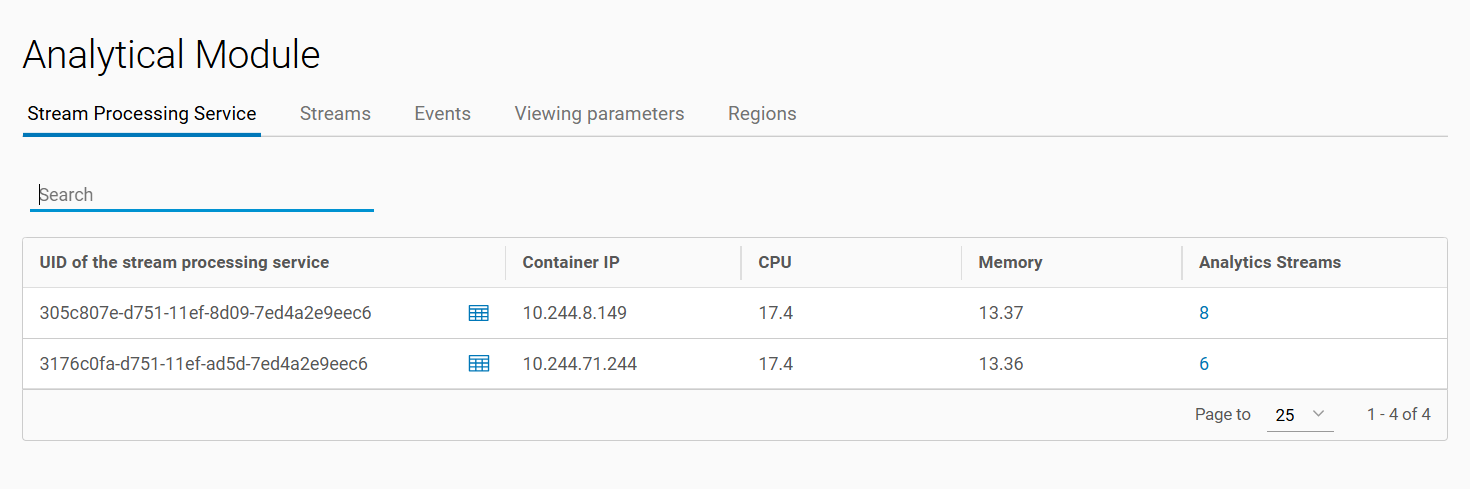Click table icon for service 3176c0fa

(x=479, y=364)
